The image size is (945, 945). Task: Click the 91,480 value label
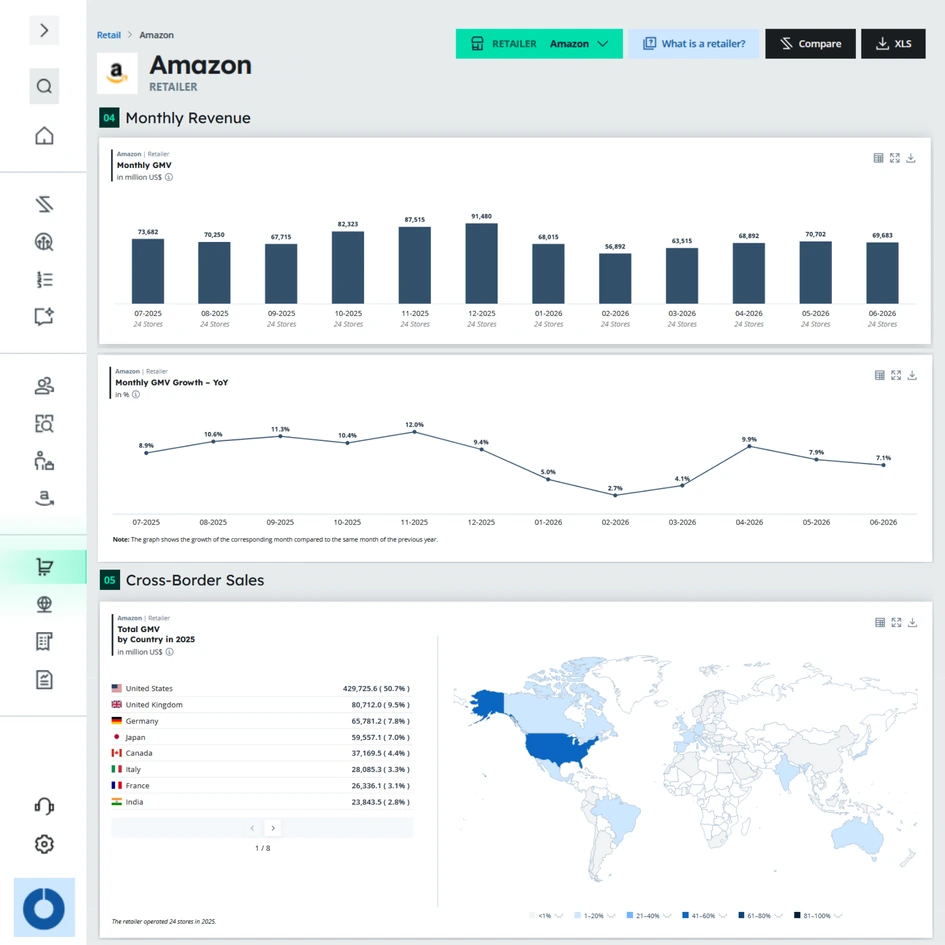coord(481,216)
